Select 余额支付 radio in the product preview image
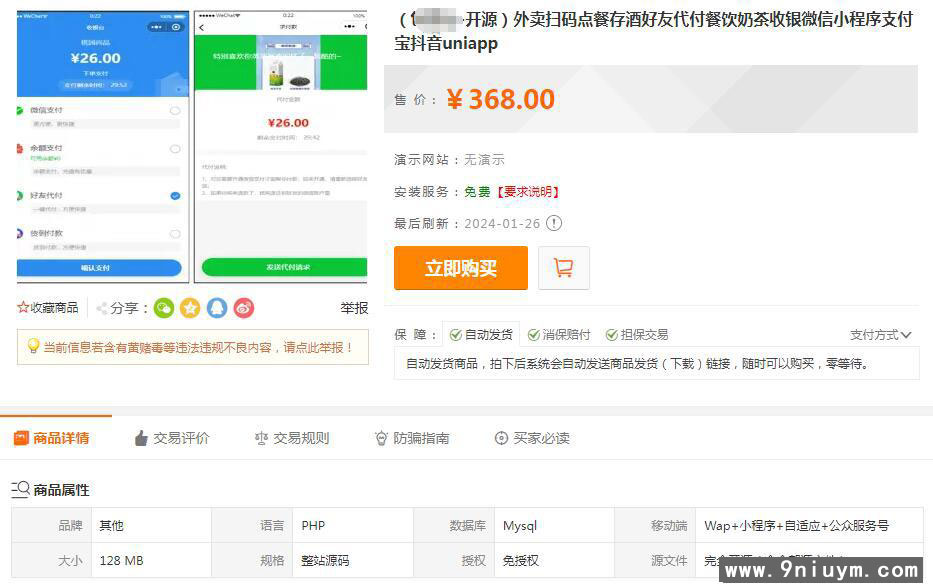The width and height of the screenshot is (933, 588). [x=175, y=149]
